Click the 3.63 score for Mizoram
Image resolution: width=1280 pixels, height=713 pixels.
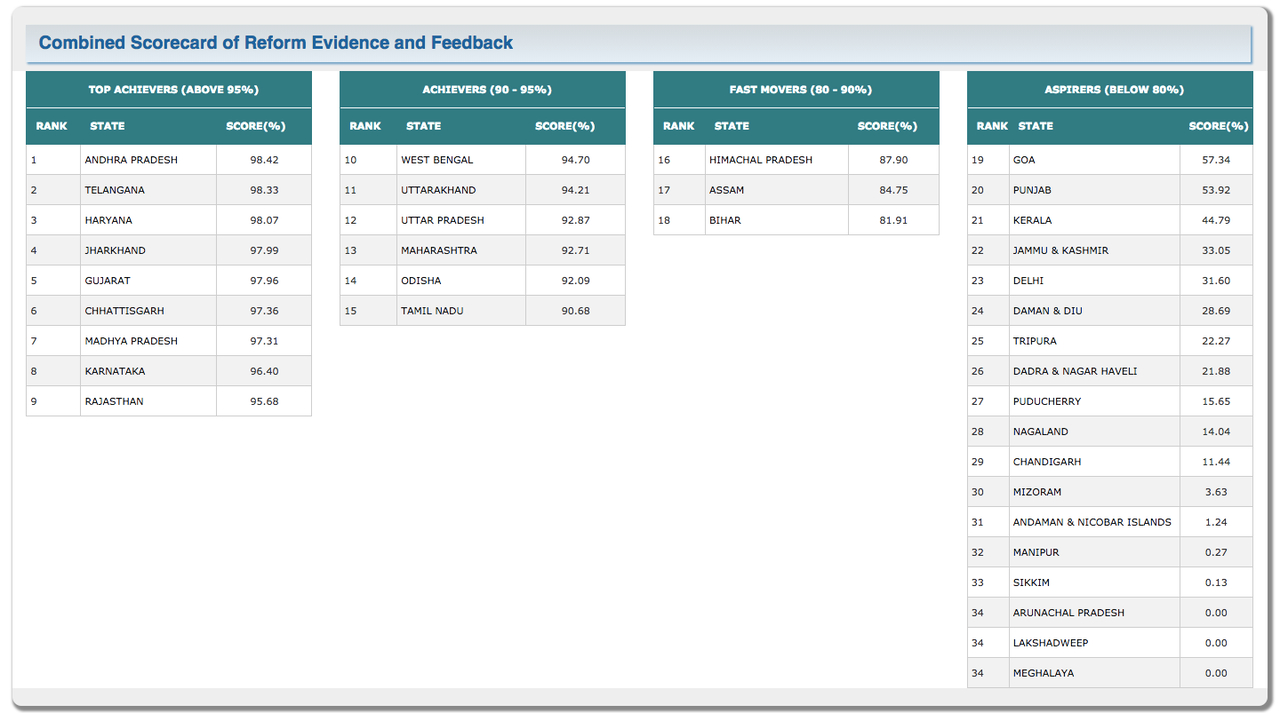[1216, 492]
